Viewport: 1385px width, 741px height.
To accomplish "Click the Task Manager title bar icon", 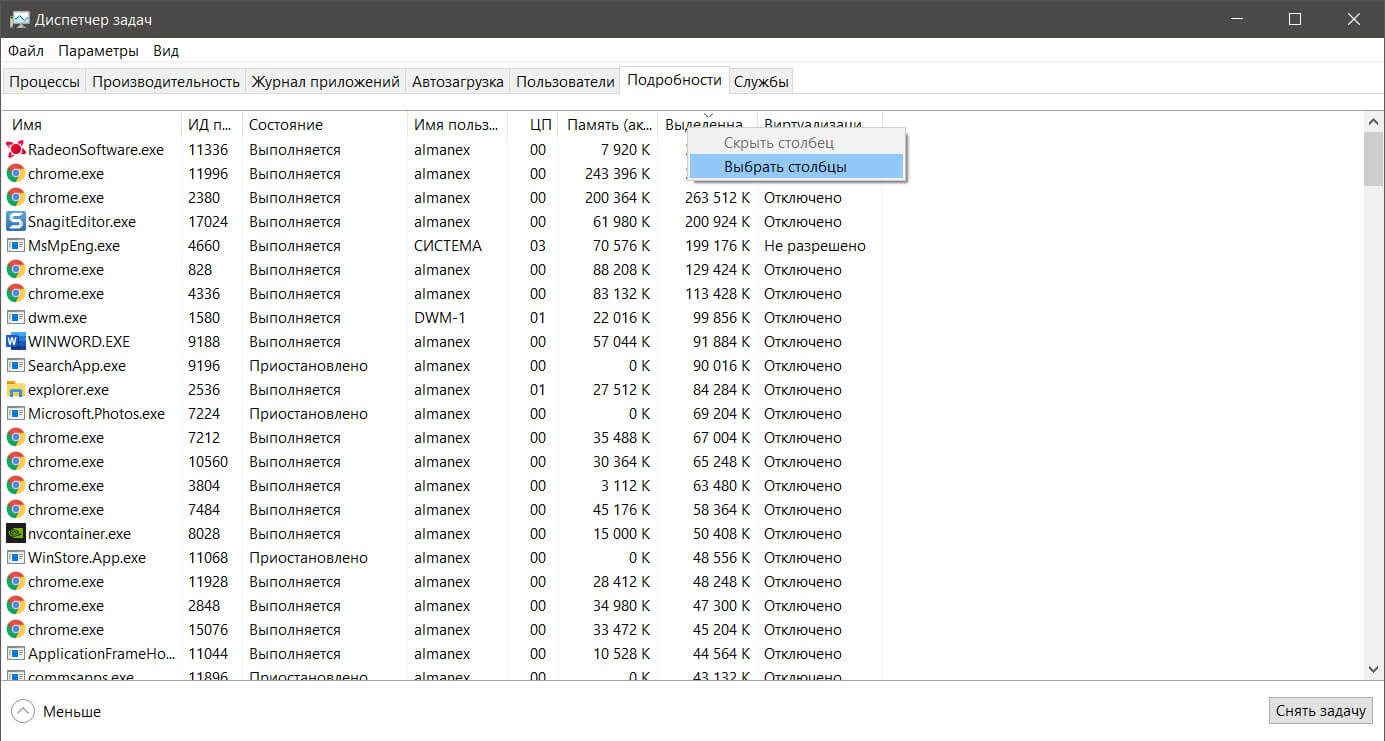I will click(x=18, y=19).
